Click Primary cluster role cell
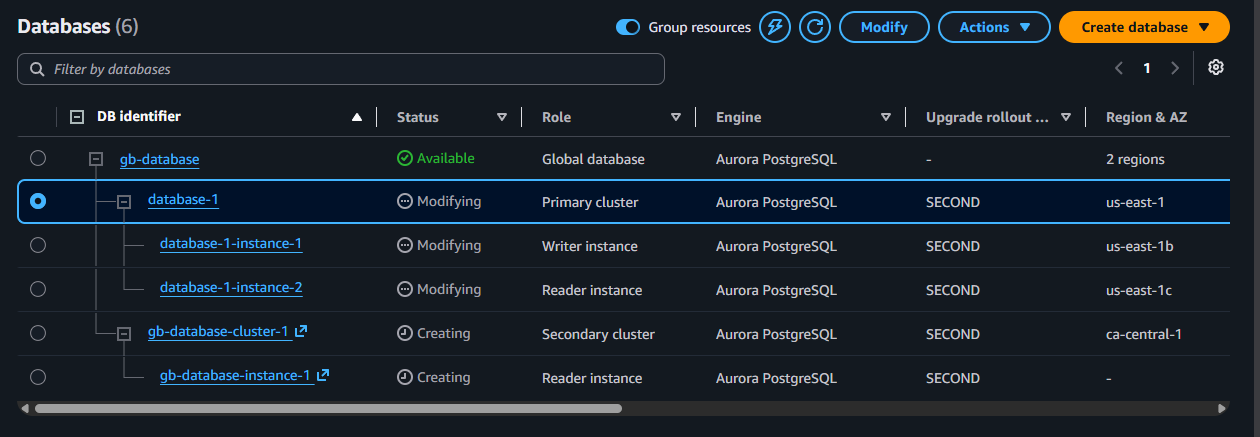This screenshot has height=437, width=1260. (x=590, y=202)
